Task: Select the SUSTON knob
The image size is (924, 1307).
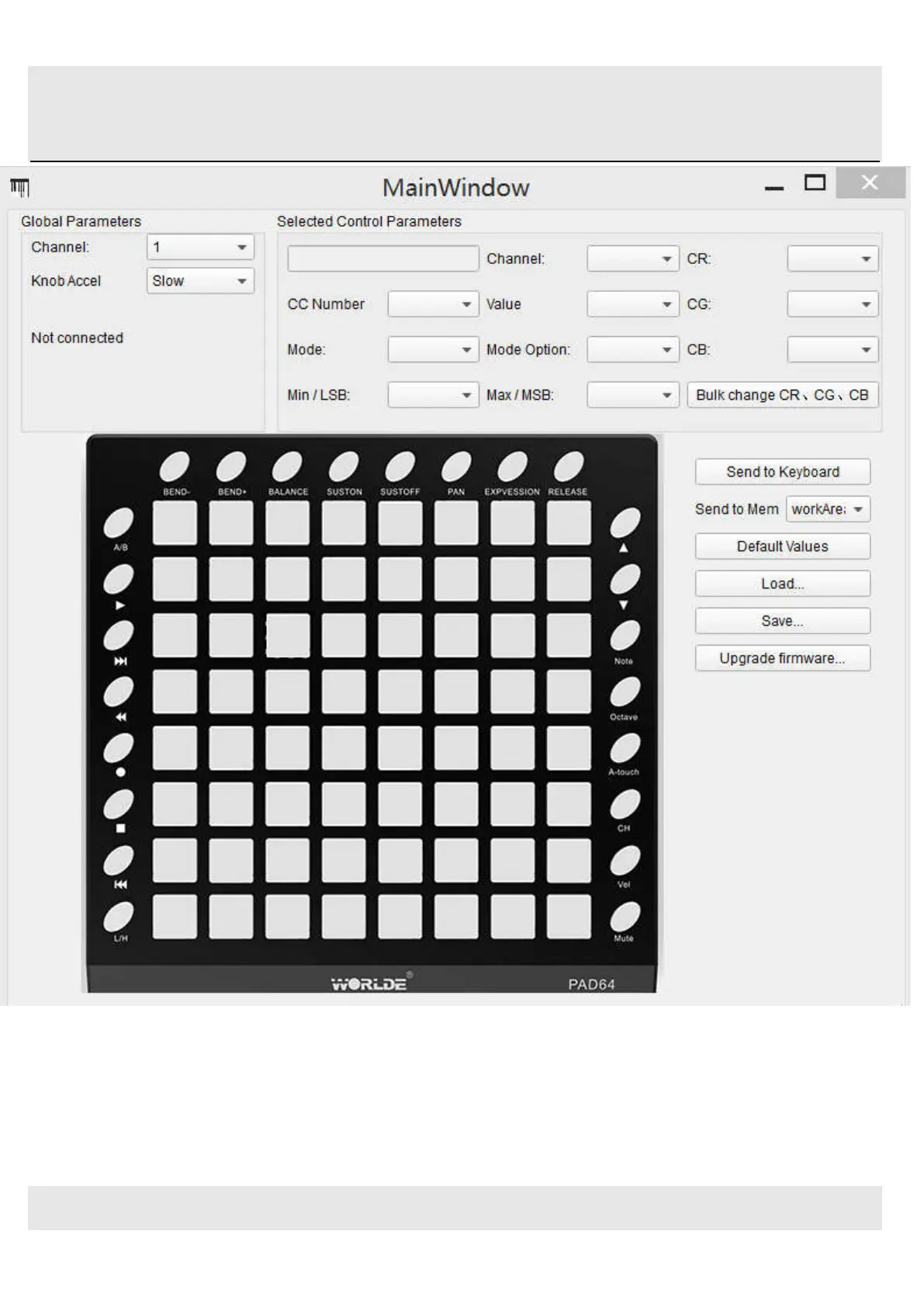Action: point(344,467)
